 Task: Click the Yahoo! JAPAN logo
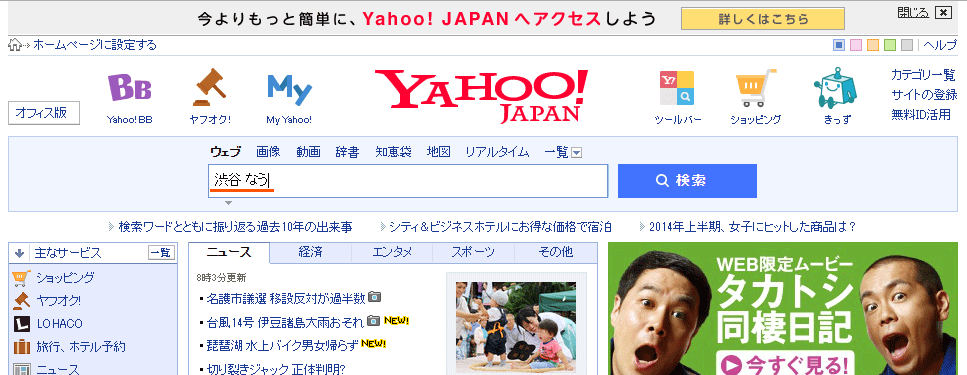point(481,96)
